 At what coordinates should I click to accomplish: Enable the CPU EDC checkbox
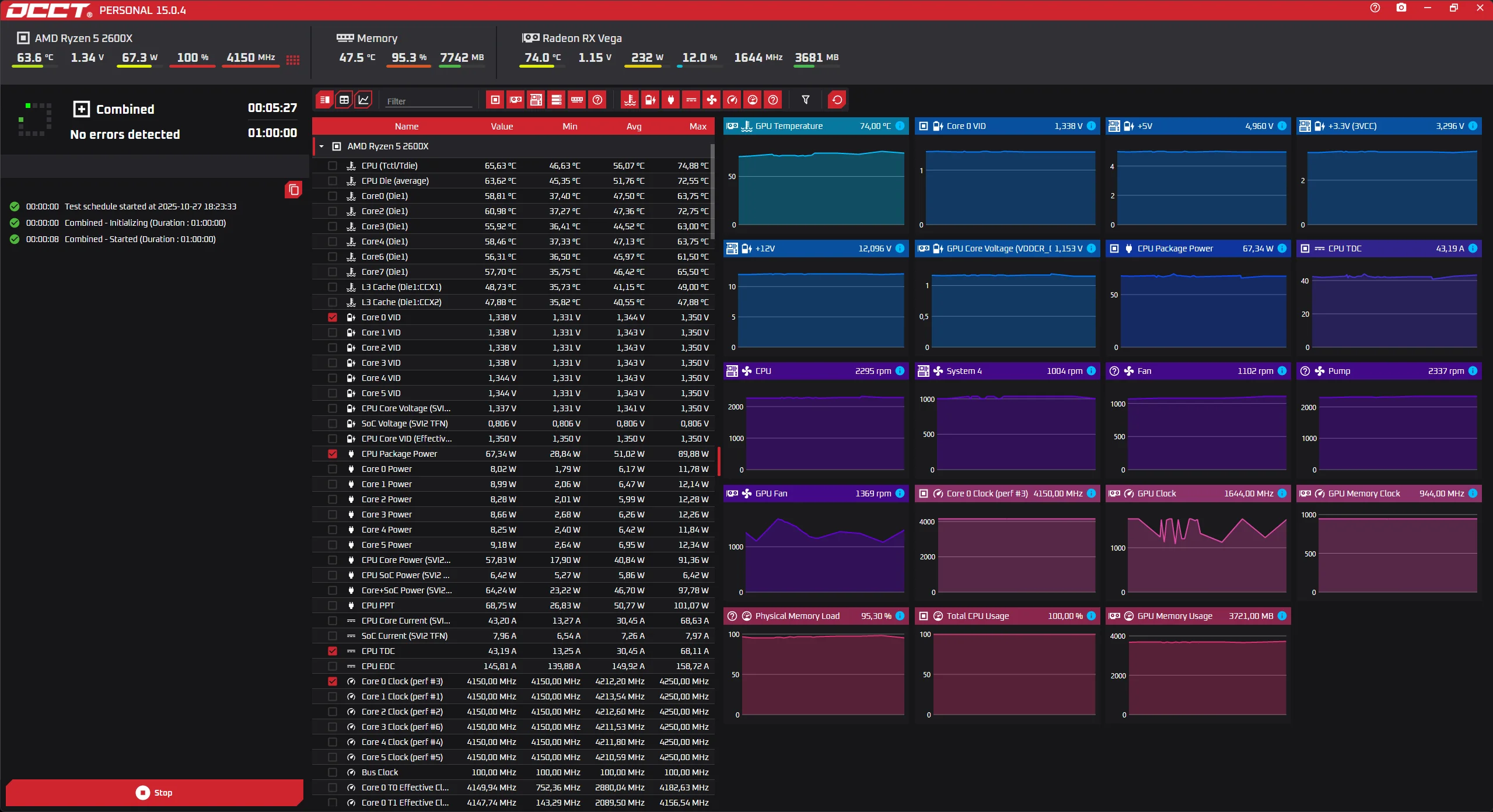333,666
